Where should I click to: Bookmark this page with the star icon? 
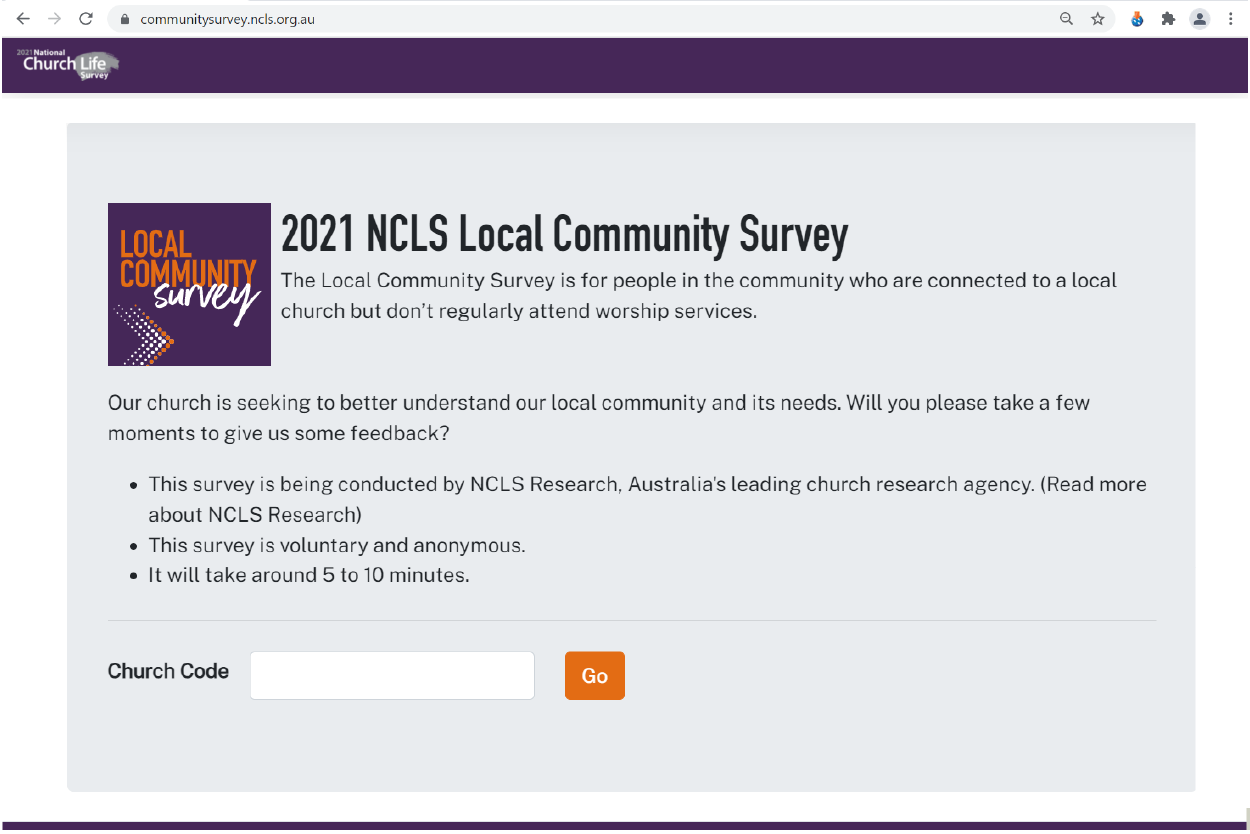(1097, 18)
